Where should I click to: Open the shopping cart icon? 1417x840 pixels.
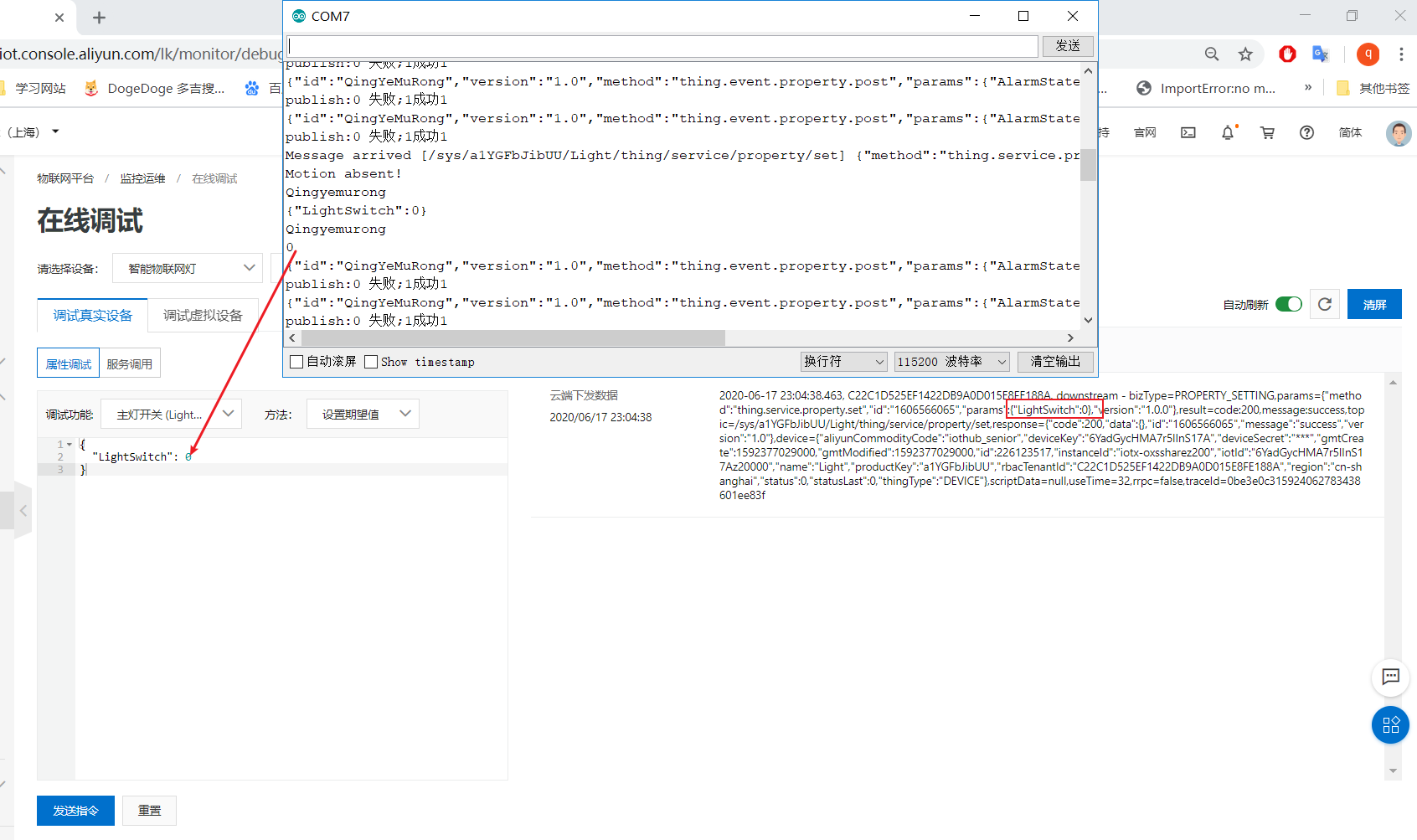pos(1267,132)
